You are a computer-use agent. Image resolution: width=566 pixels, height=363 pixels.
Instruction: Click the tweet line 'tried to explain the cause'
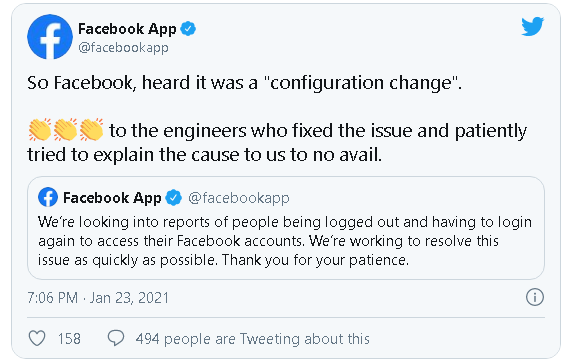click(204, 155)
